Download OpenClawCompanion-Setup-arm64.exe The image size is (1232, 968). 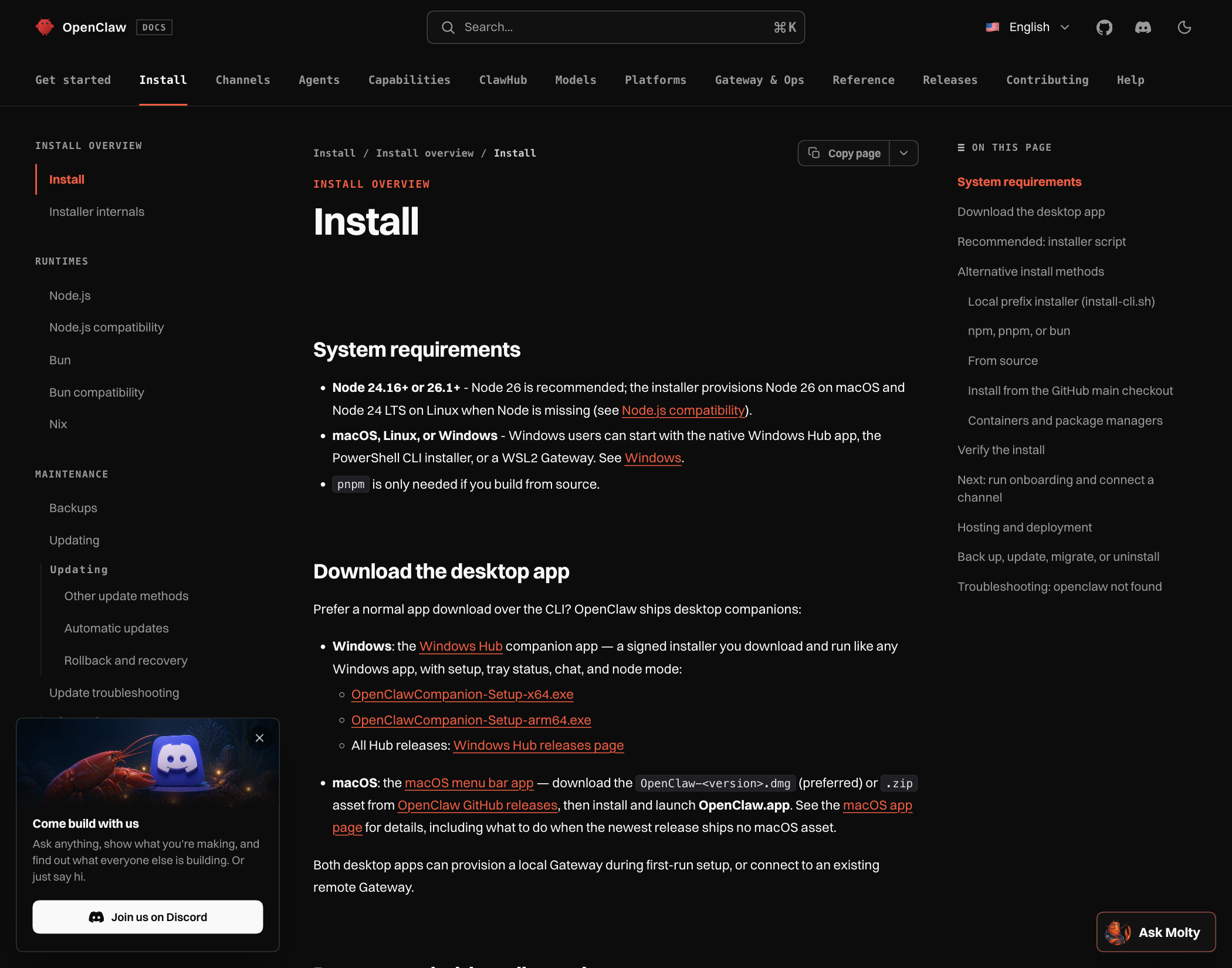(x=471, y=720)
